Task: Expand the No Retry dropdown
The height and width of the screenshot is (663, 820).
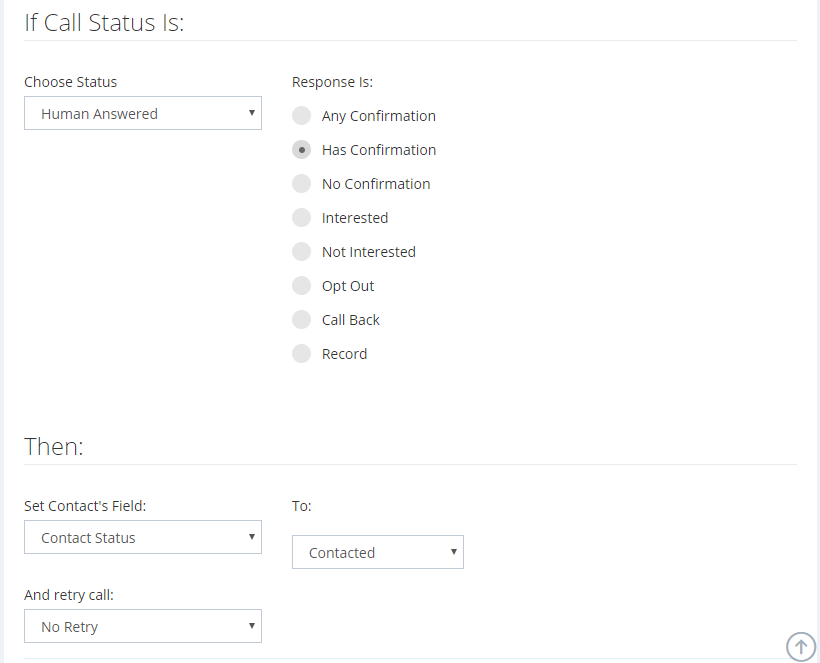Action: tap(143, 627)
